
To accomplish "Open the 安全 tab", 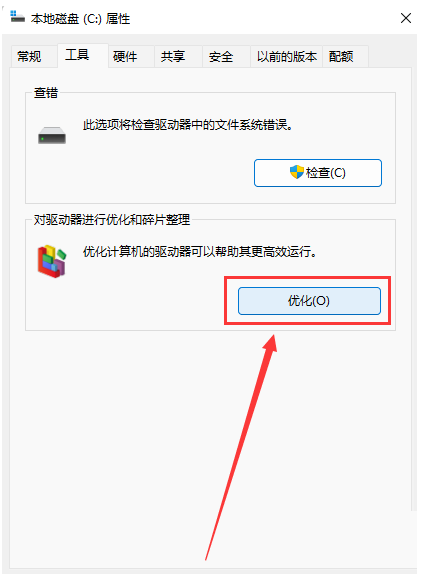I will [x=221, y=57].
